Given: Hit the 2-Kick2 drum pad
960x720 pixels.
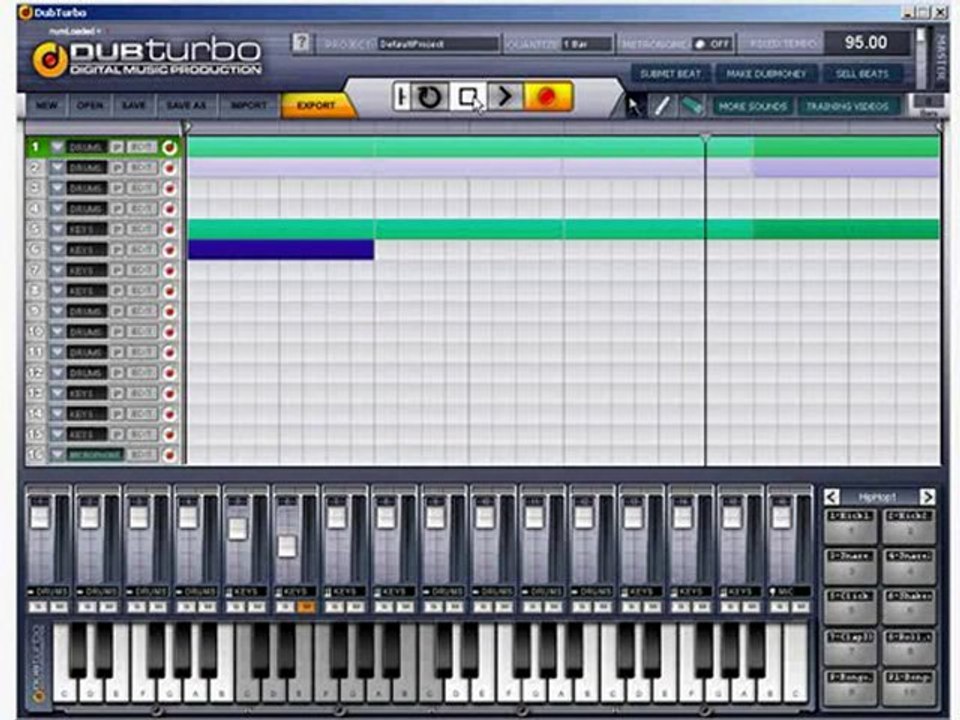Looking at the screenshot, I should (x=909, y=526).
